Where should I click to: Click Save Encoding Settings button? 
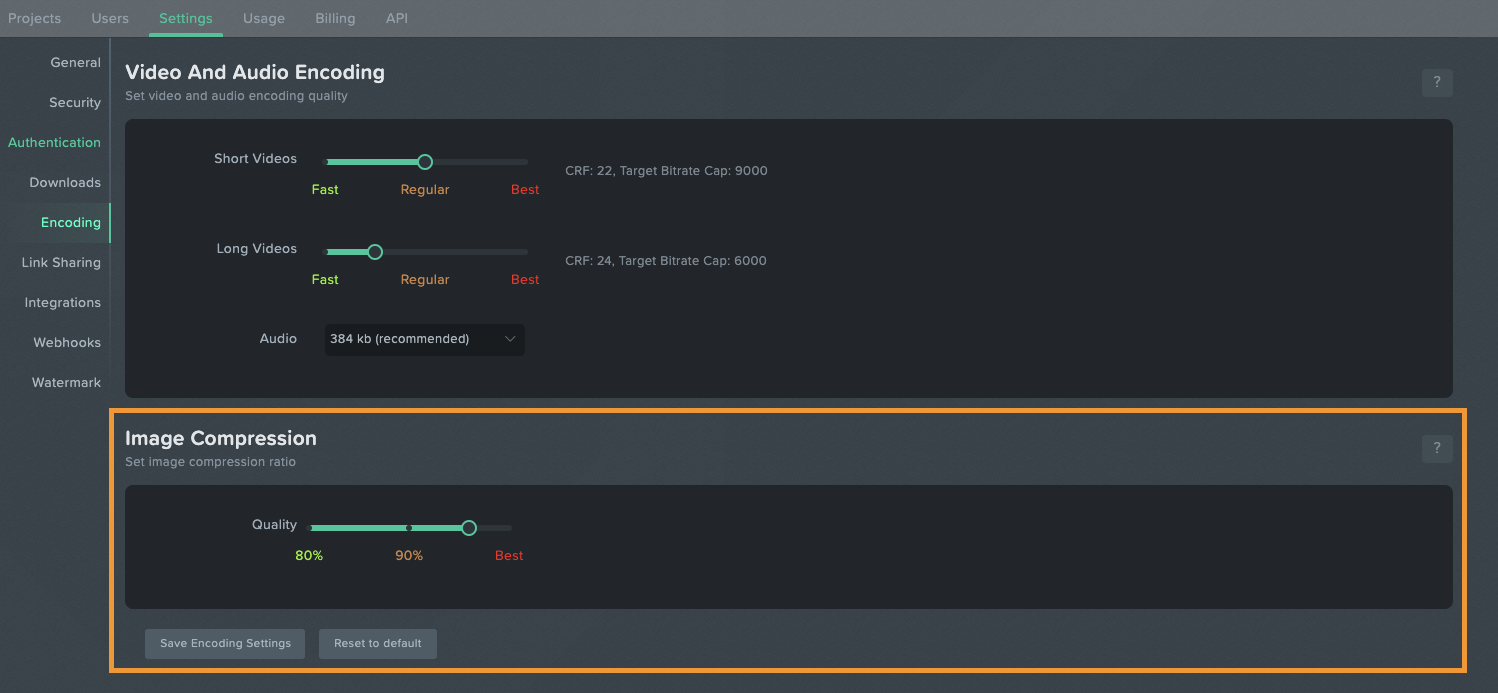225,643
